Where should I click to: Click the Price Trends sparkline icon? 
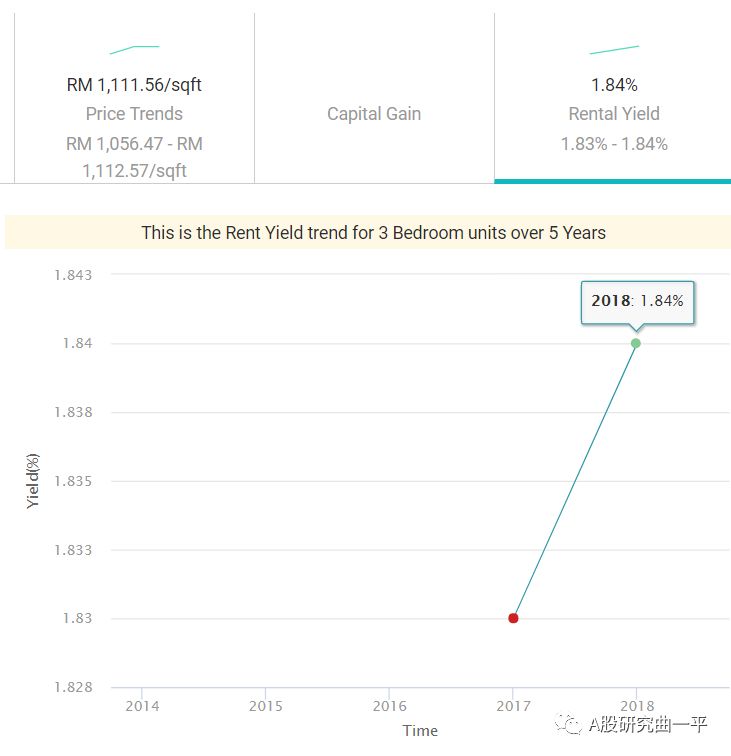coord(134,48)
